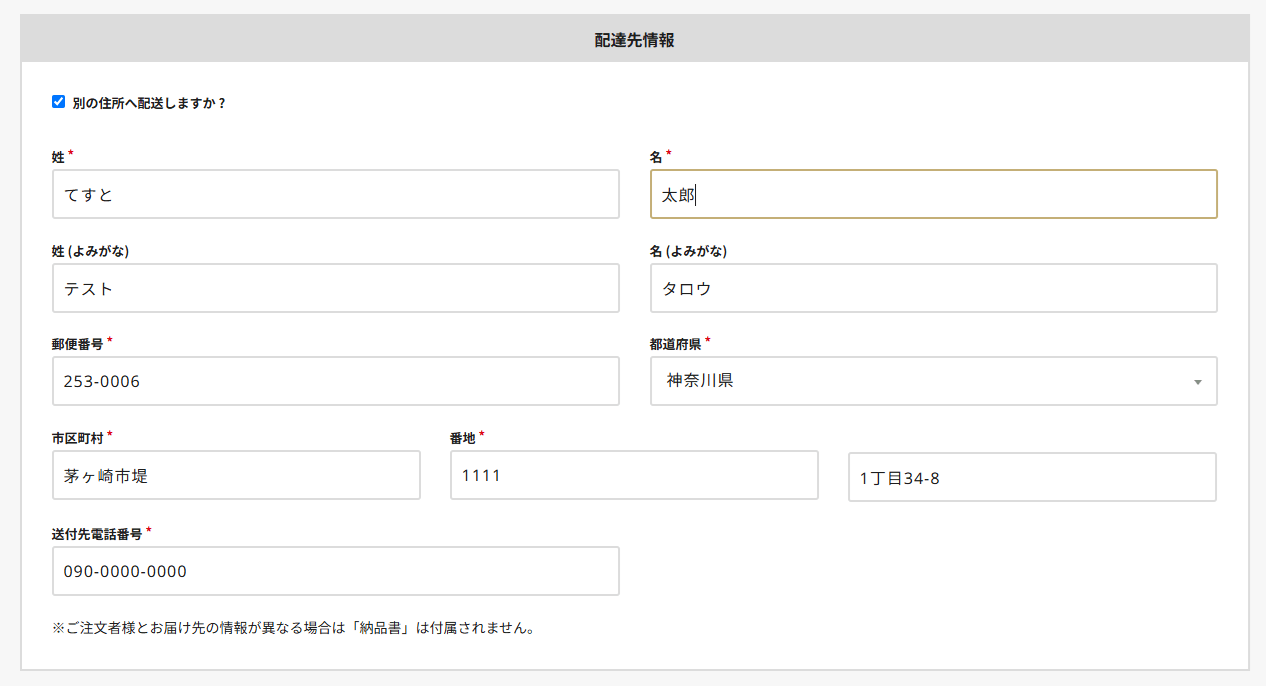Click the 都道府県 label text
This screenshot has width=1266, height=686.
click(x=675, y=344)
